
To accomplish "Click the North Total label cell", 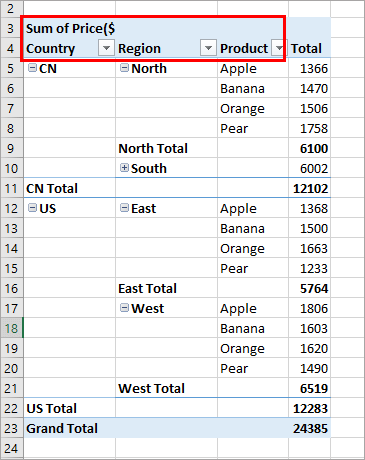I will tap(166, 148).
